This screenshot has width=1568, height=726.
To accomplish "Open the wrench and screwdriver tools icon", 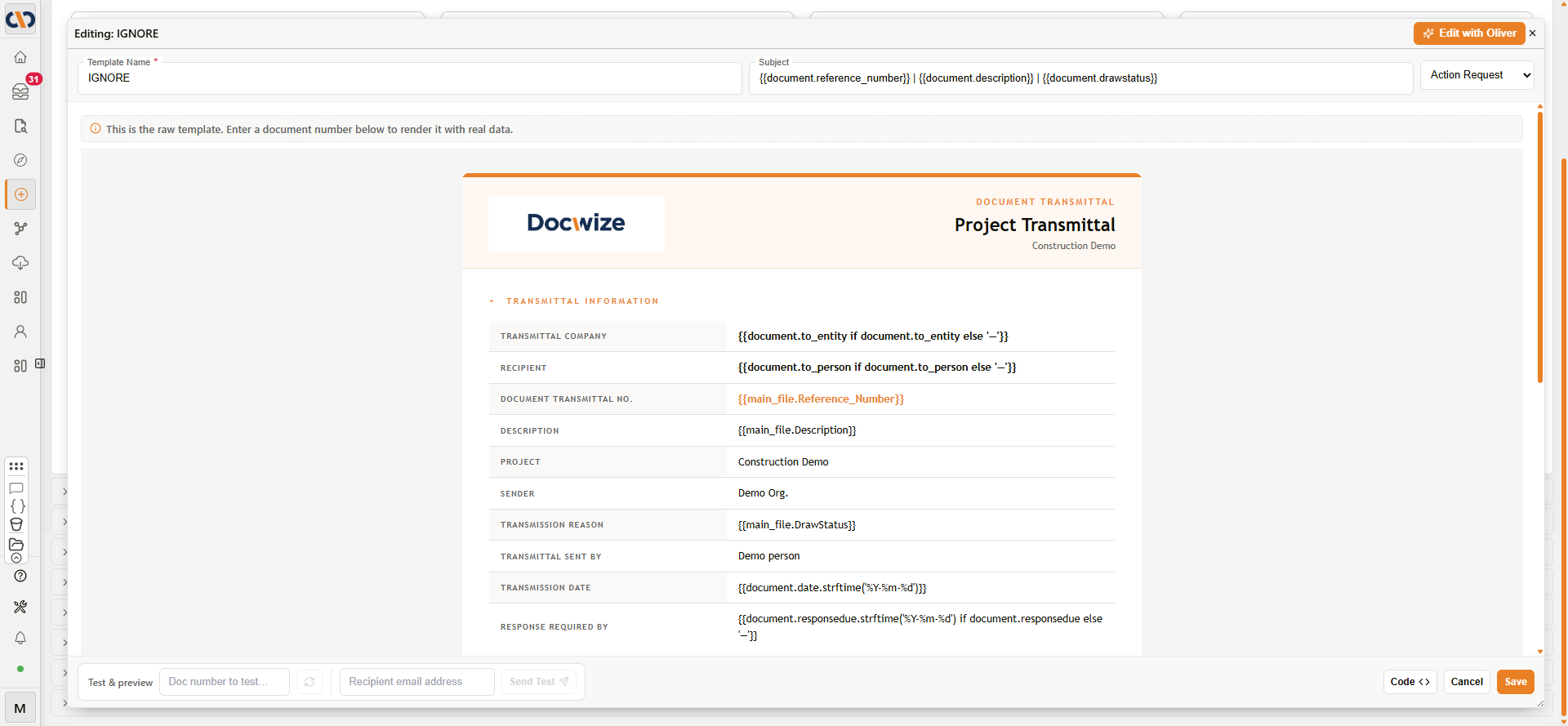I will pyautogui.click(x=20, y=607).
